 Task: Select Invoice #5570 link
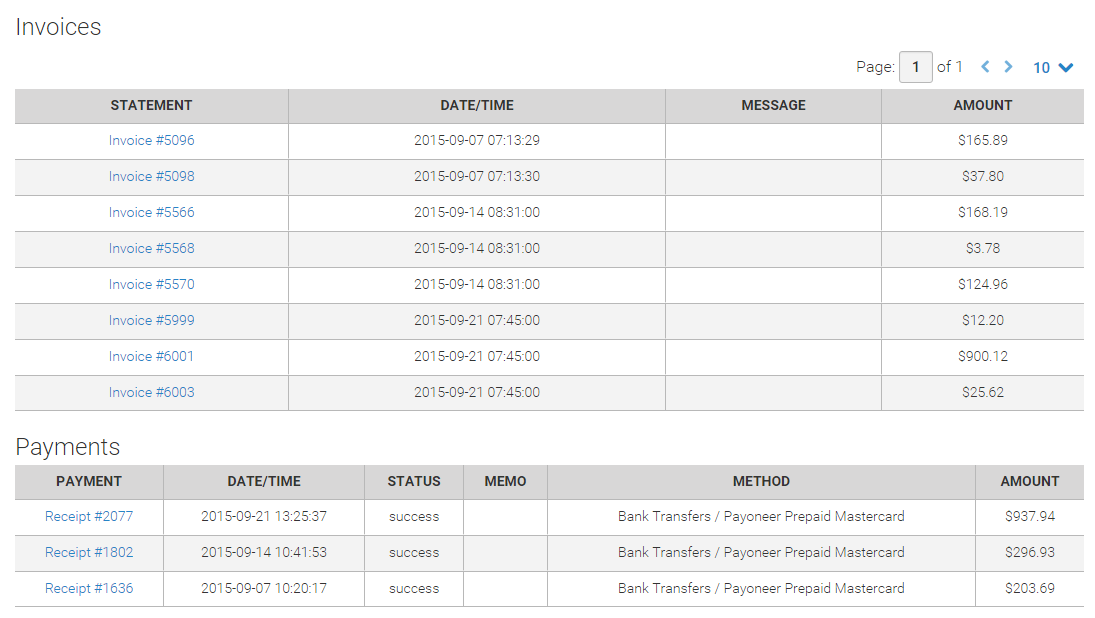[152, 285]
